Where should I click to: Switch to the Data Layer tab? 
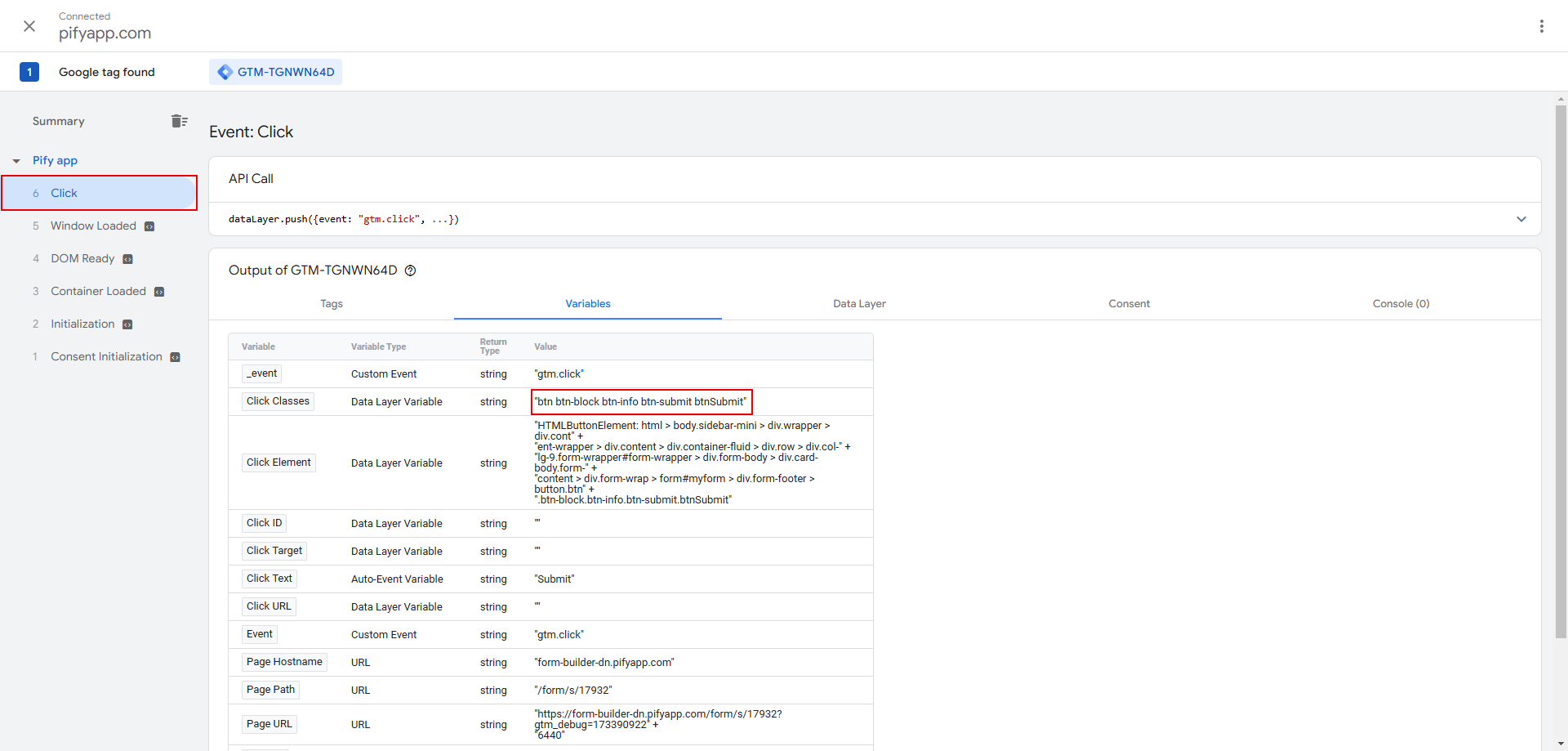859,303
